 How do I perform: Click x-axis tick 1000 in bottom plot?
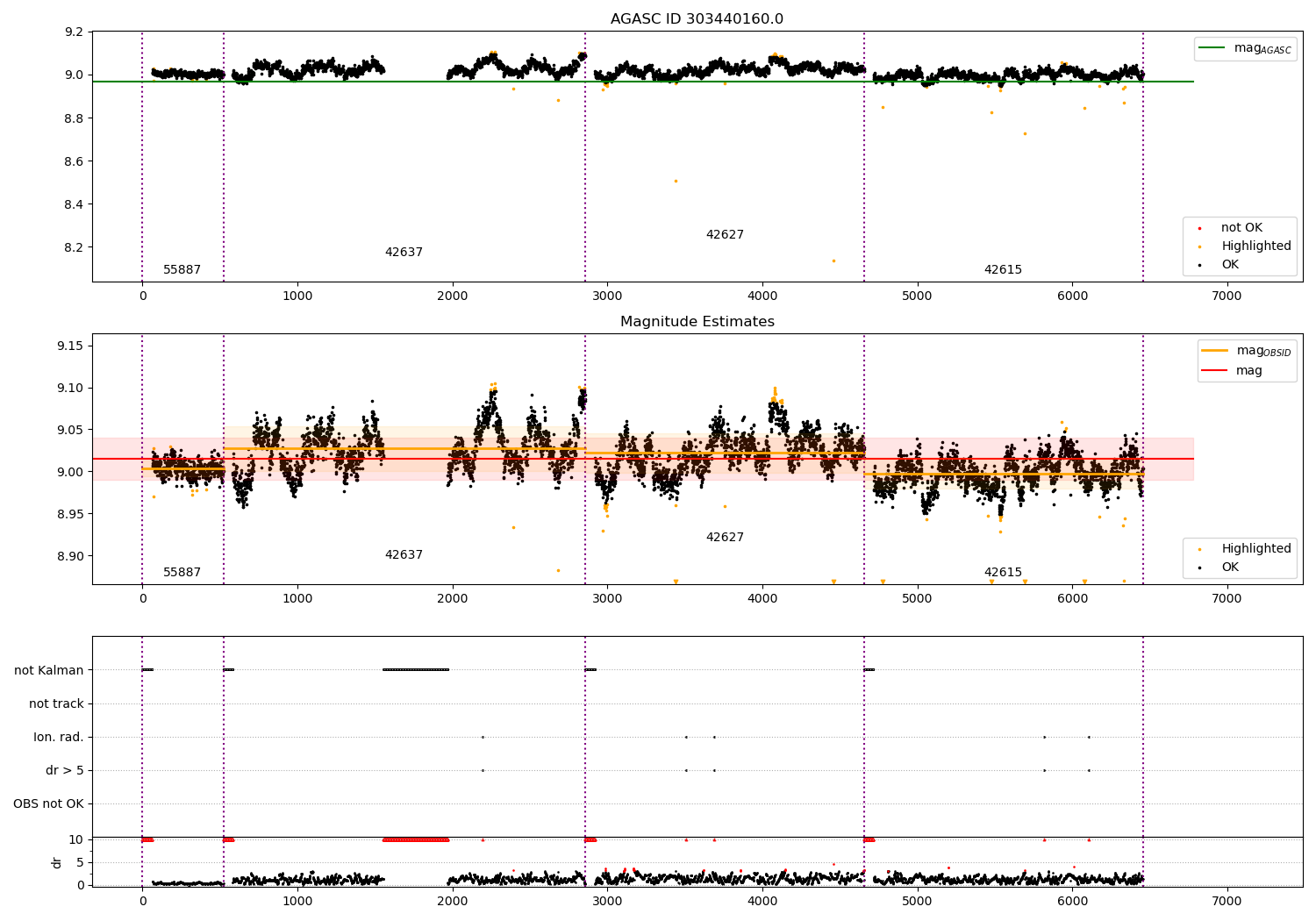(297, 902)
